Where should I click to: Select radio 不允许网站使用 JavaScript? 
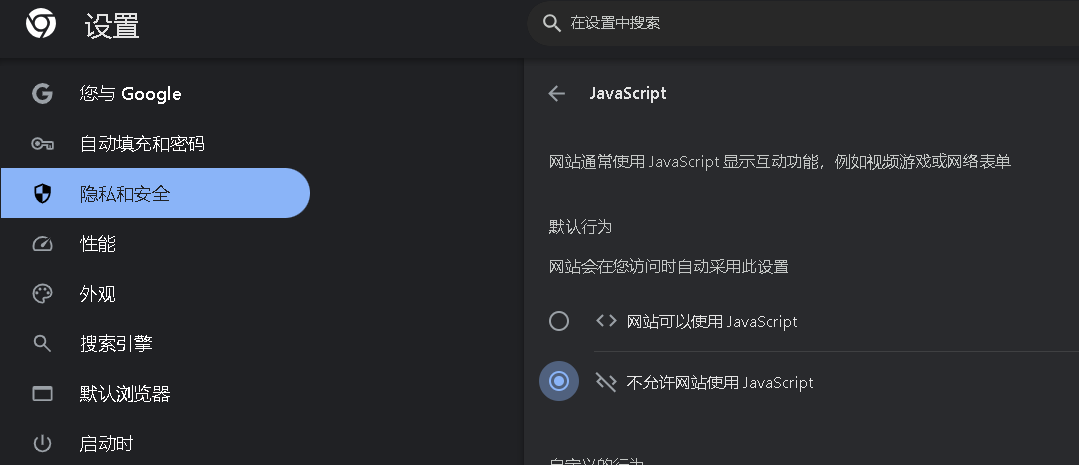click(x=559, y=381)
